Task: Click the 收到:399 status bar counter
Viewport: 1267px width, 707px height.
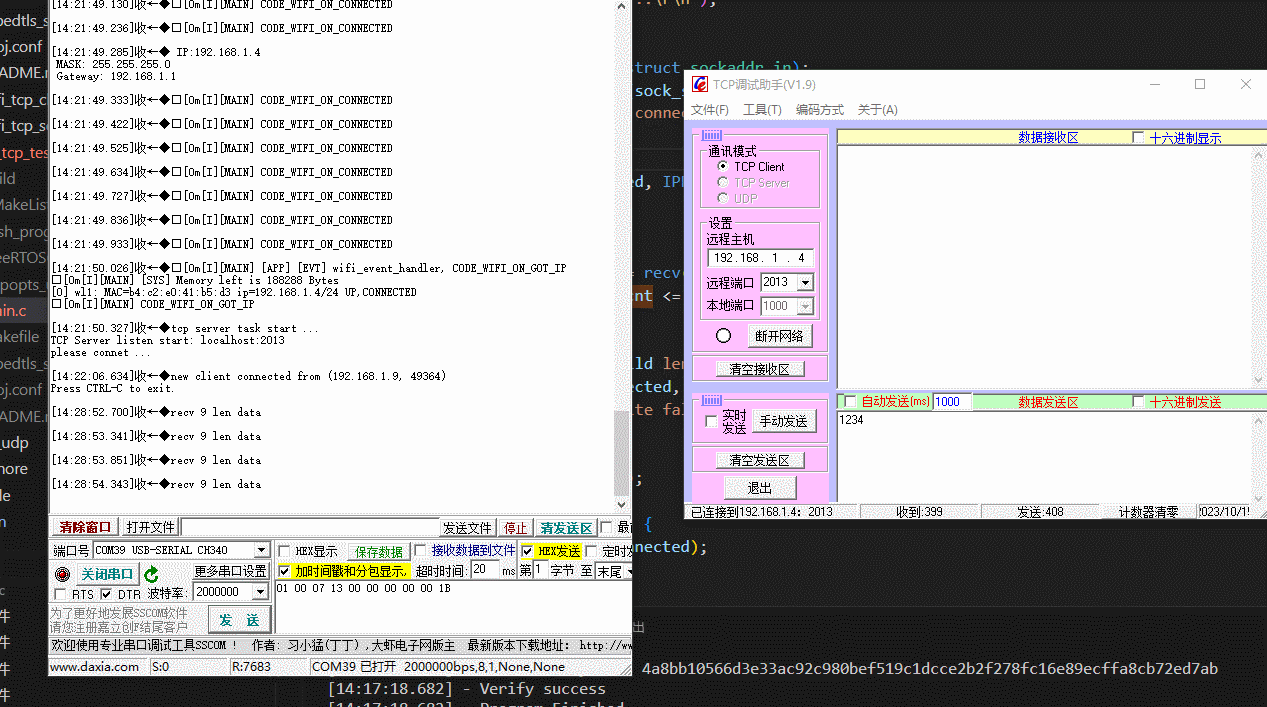Action: [919, 512]
